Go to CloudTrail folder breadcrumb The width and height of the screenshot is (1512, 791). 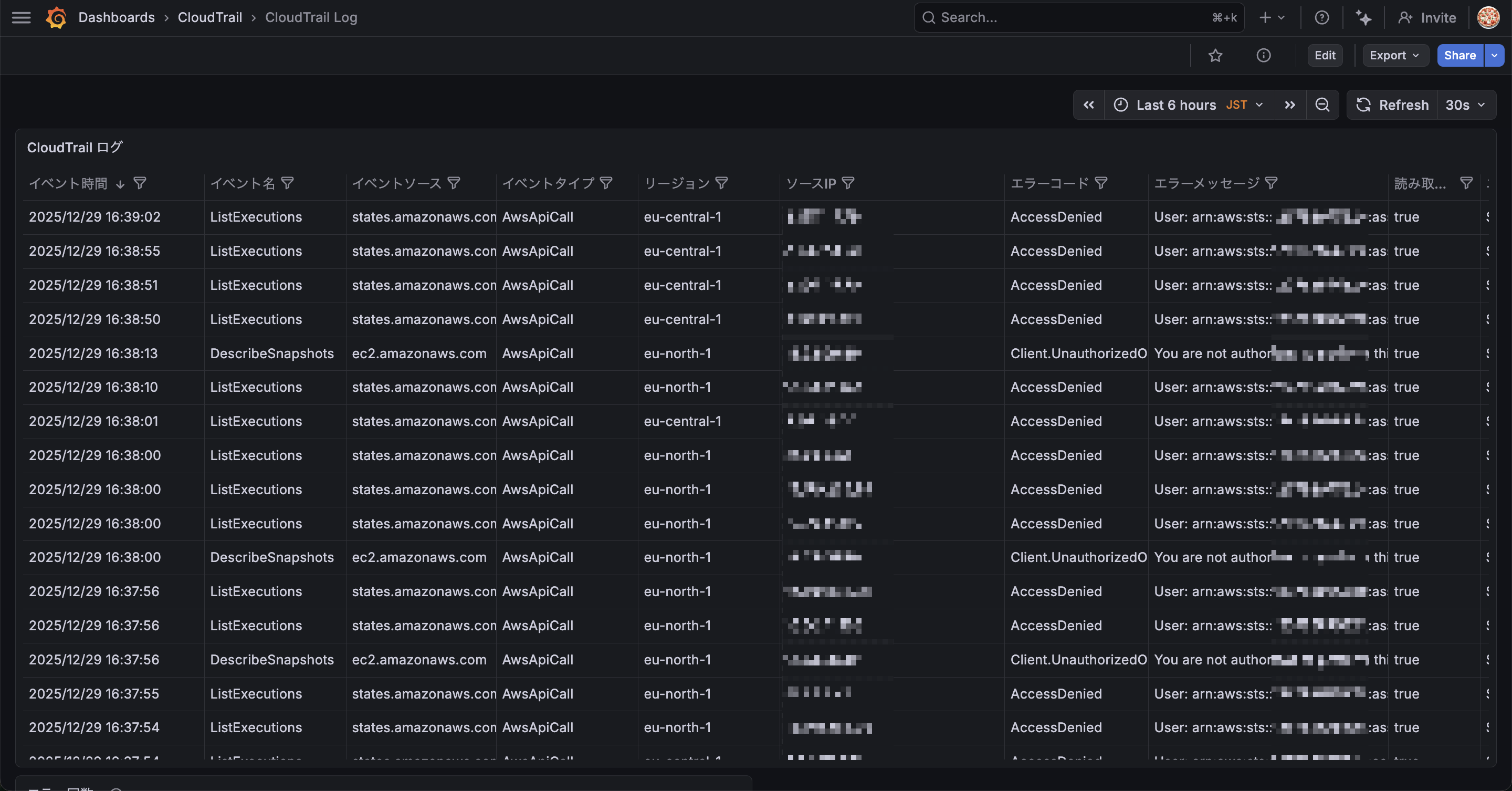tap(209, 18)
